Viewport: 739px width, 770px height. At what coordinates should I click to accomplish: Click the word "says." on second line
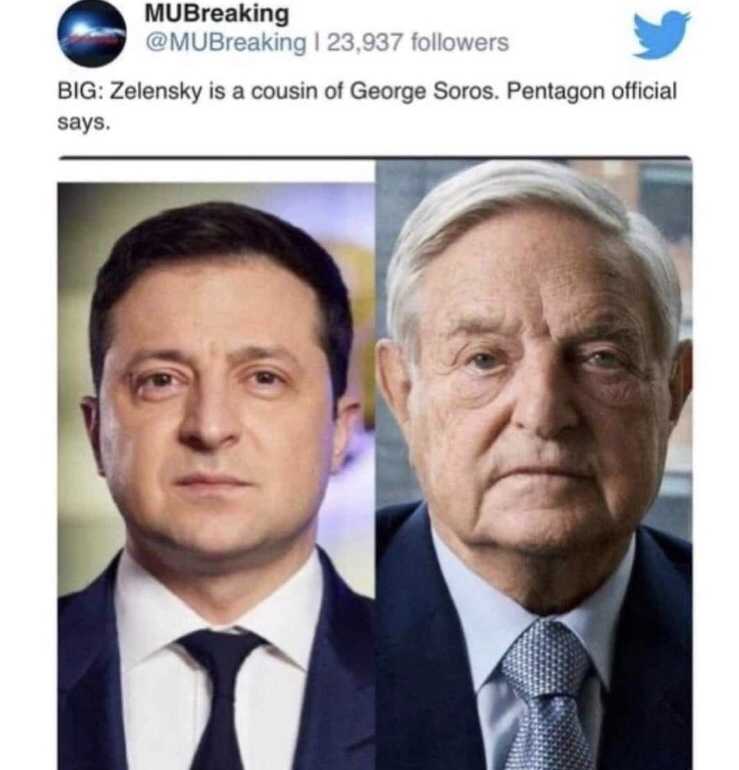point(84,123)
